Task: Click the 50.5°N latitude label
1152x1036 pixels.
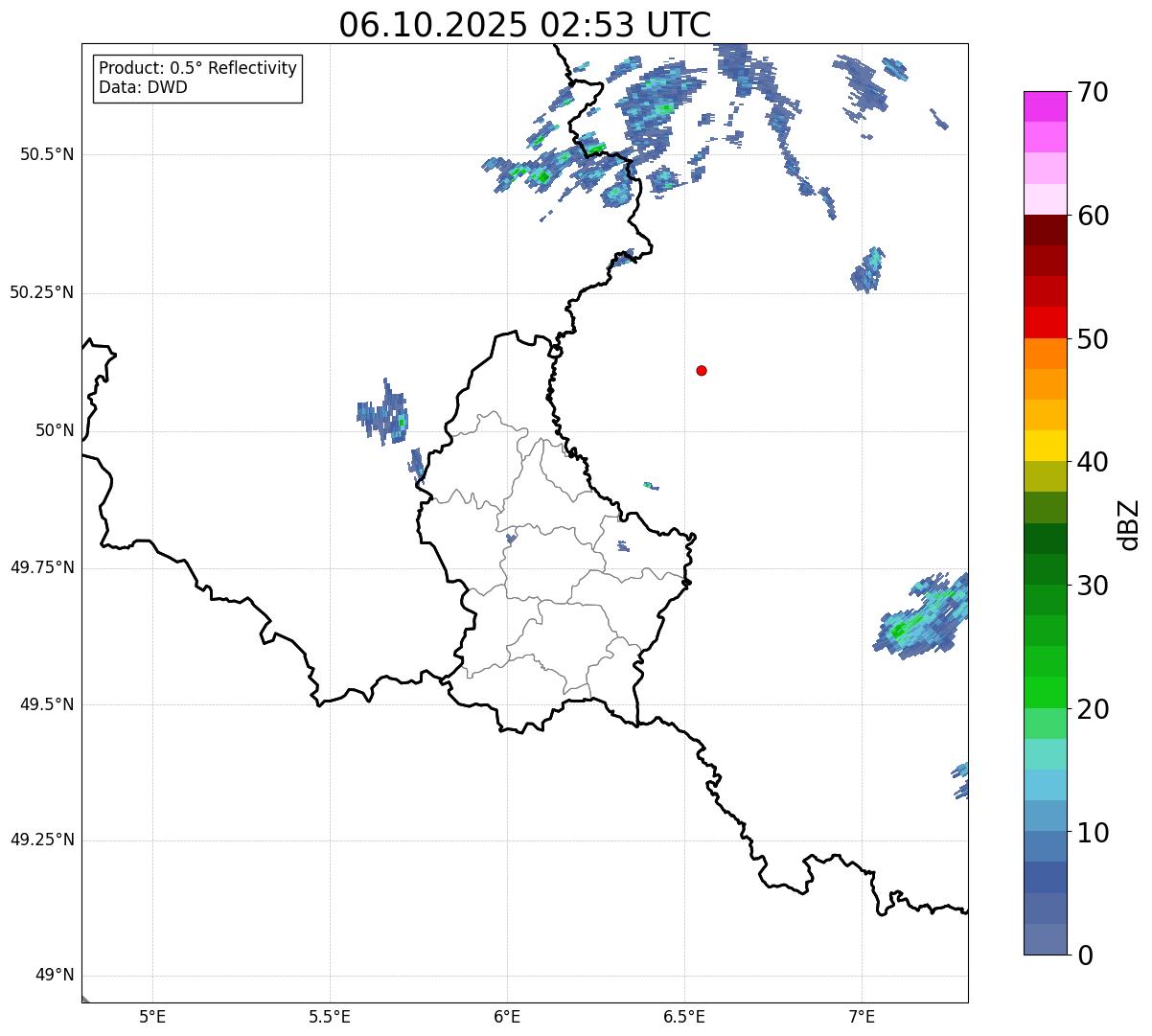Action: (x=46, y=154)
